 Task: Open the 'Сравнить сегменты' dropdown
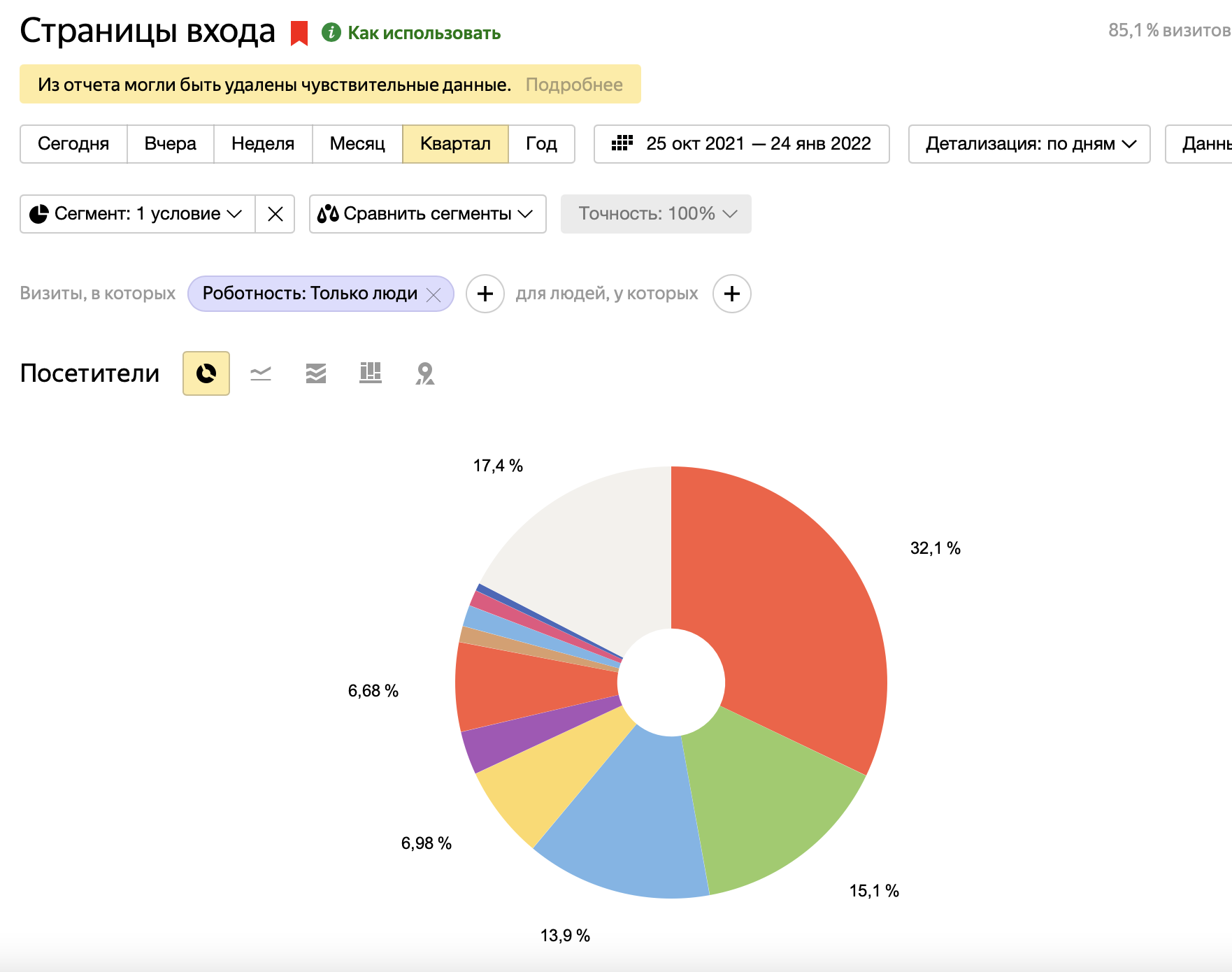pyautogui.click(x=427, y=214)
